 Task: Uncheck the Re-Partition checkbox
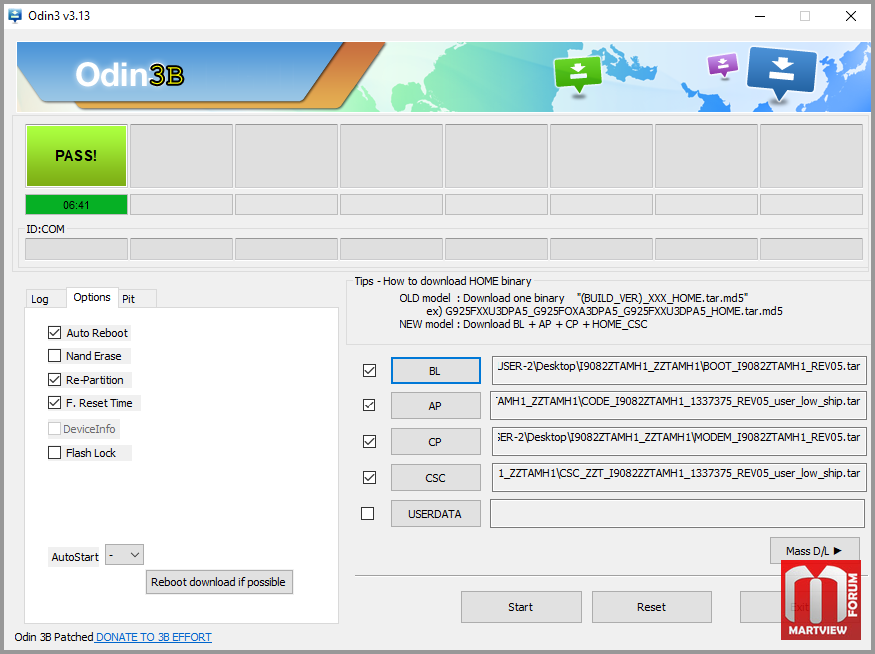click(x=55, y=380)
